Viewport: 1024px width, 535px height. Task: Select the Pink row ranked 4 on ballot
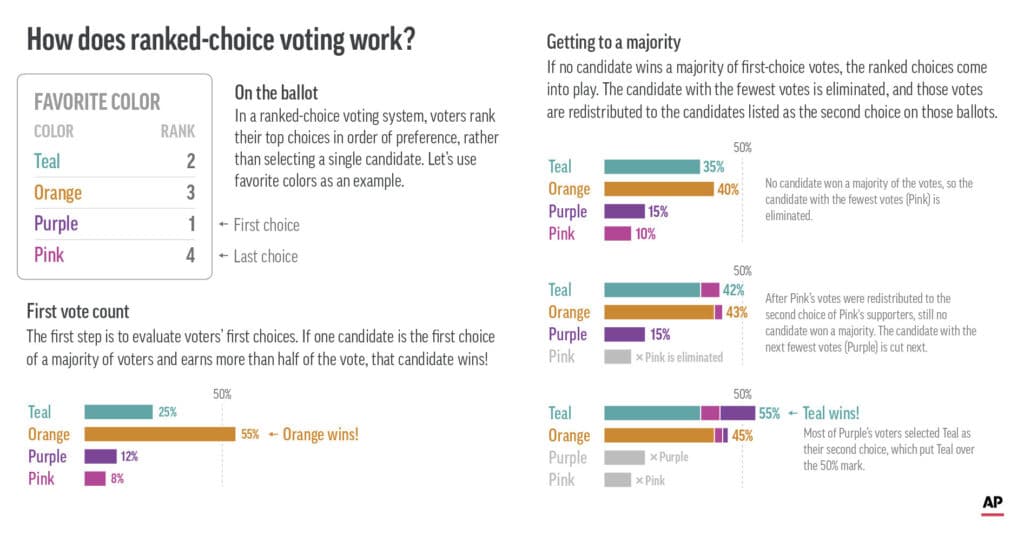coord(114,255)
